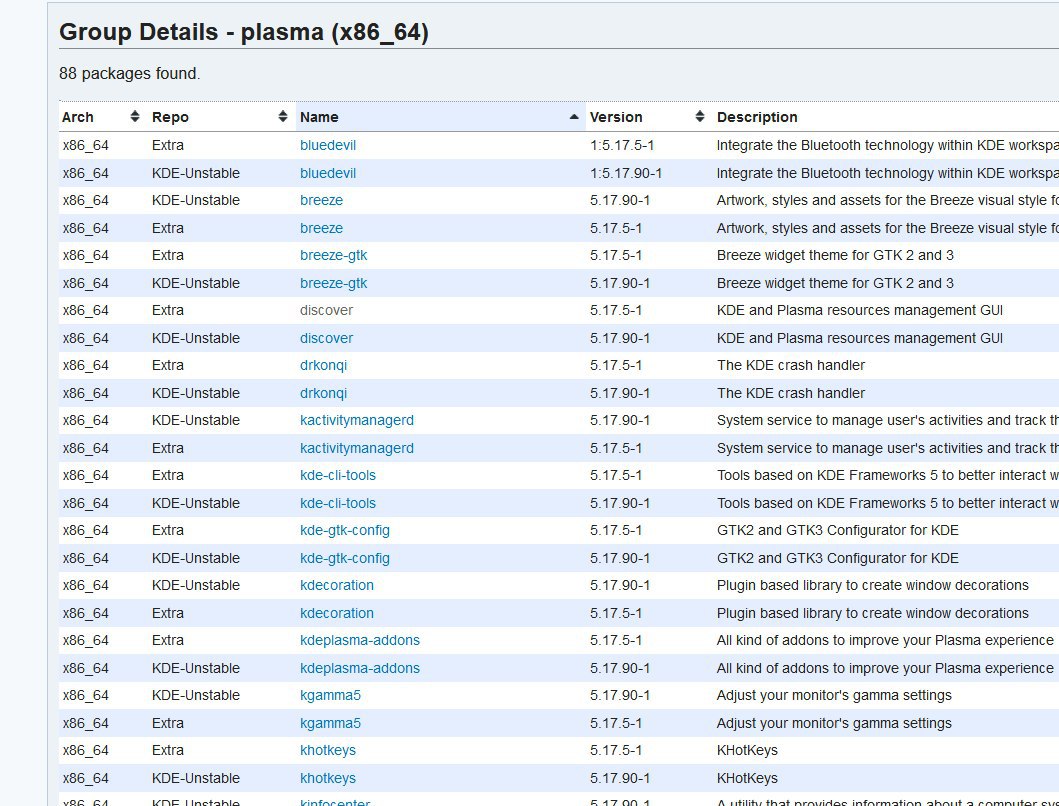This screenshot has height=806, width=1059.
Task: Click version cell '1:5.17.5-1'
Action: click(621, 145)
